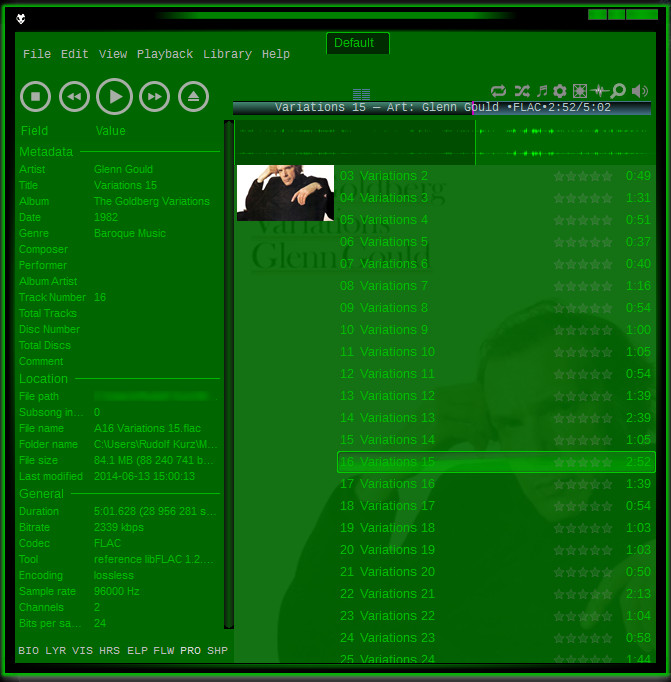Click the Bitrate value 2339 kbps
671x682 pixels.
tap(118, 527)
